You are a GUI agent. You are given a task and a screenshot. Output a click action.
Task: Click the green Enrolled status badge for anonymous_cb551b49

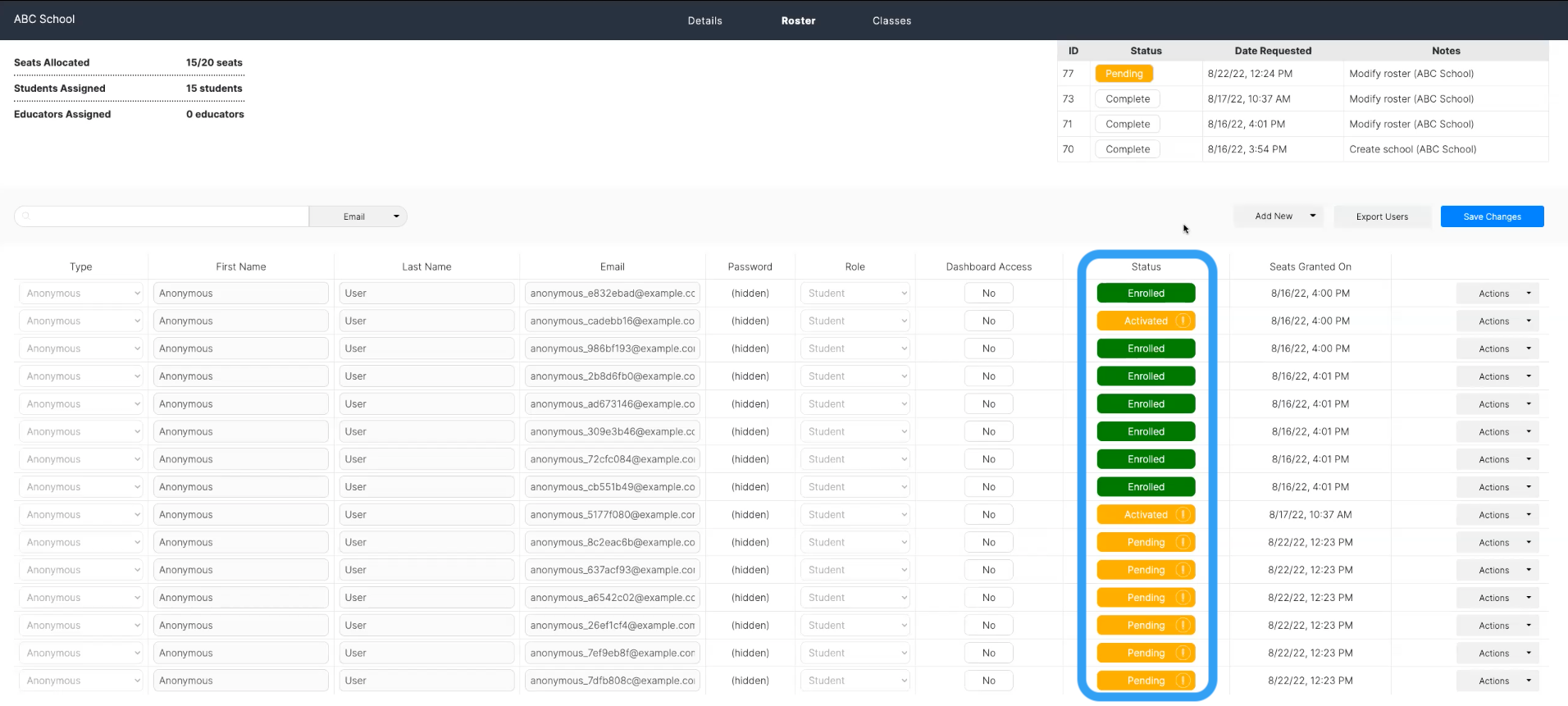pyautogui.click(x=1146, y=487)
